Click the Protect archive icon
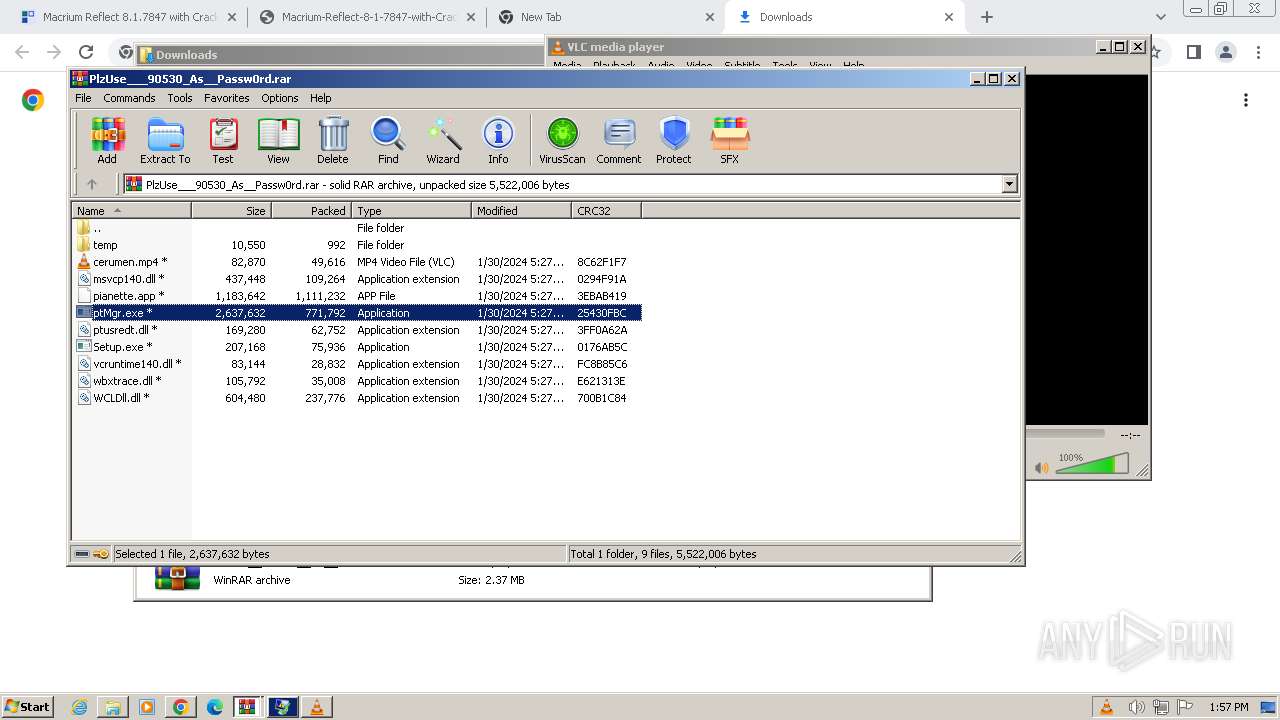This screenshot has width=1280, height=720. point(674,140)
